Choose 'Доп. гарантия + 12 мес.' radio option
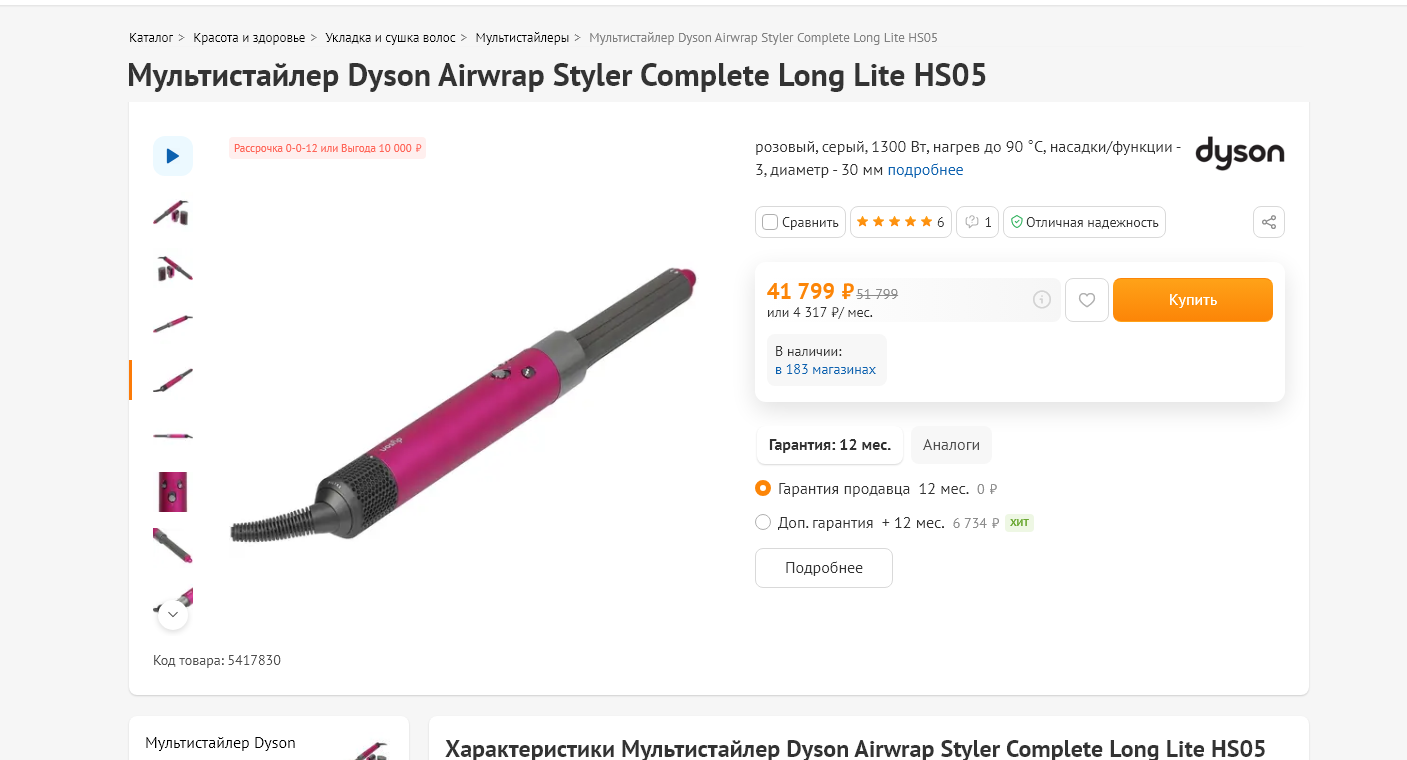 763,522
